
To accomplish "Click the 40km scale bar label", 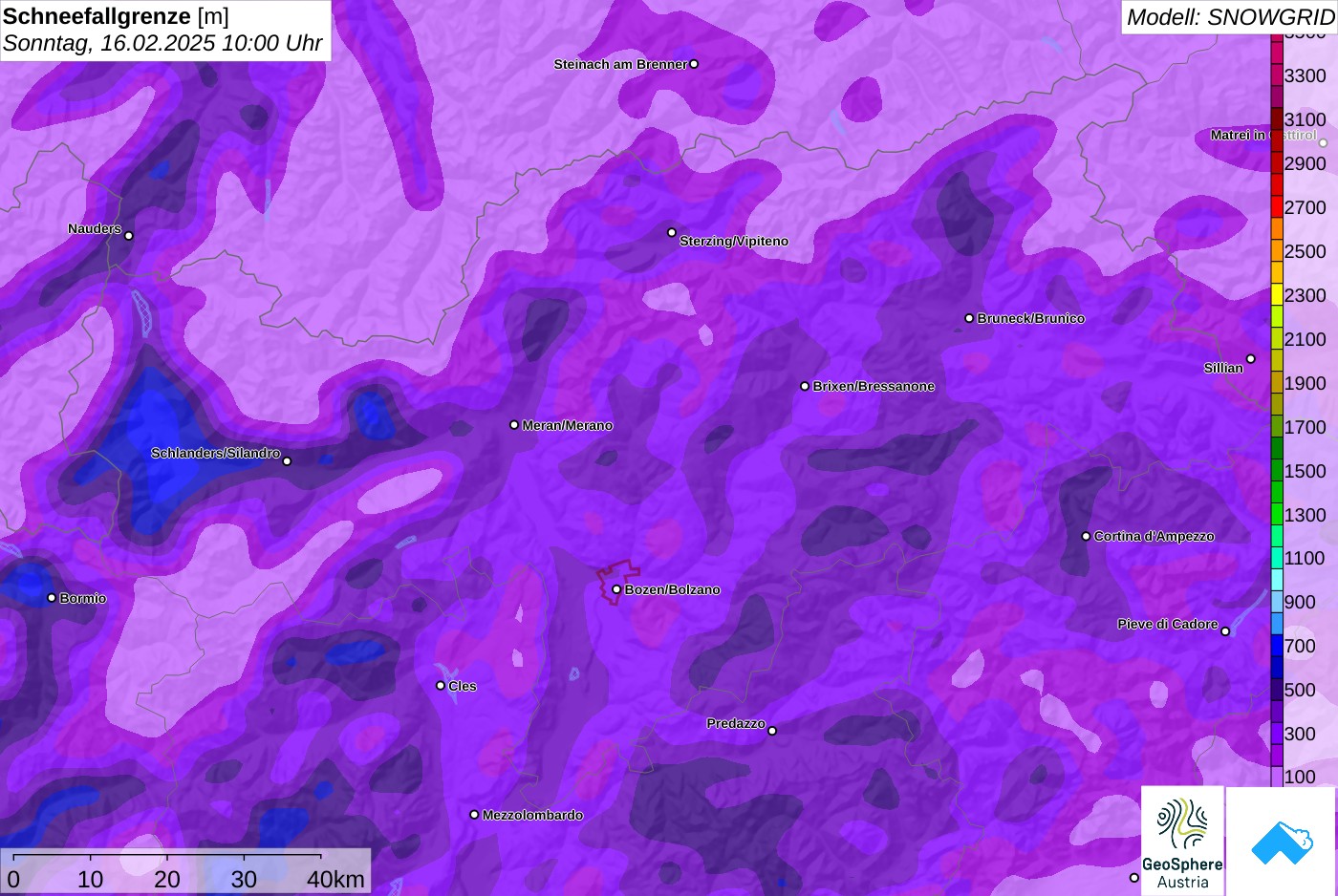I will coord(335,879).
